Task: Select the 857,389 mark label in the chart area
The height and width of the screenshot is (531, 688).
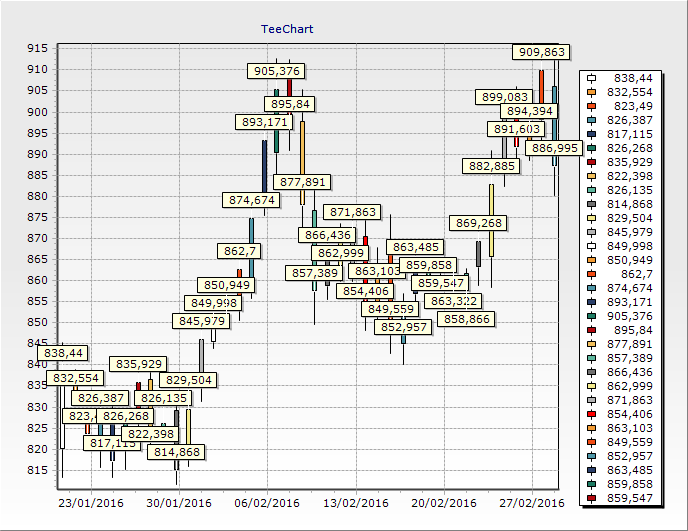Action: tap(314, 273)
